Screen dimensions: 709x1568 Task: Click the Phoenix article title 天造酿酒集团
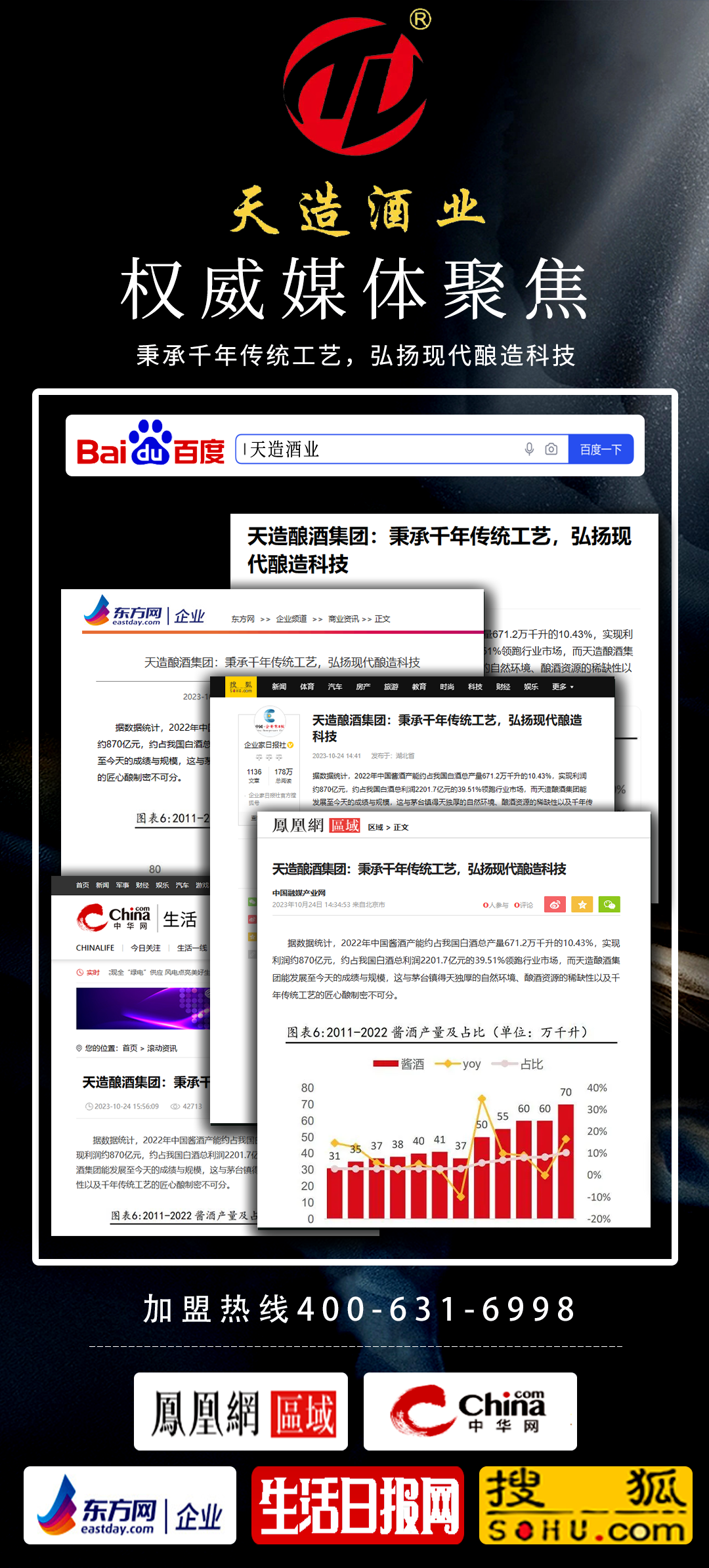click(419, 869)
